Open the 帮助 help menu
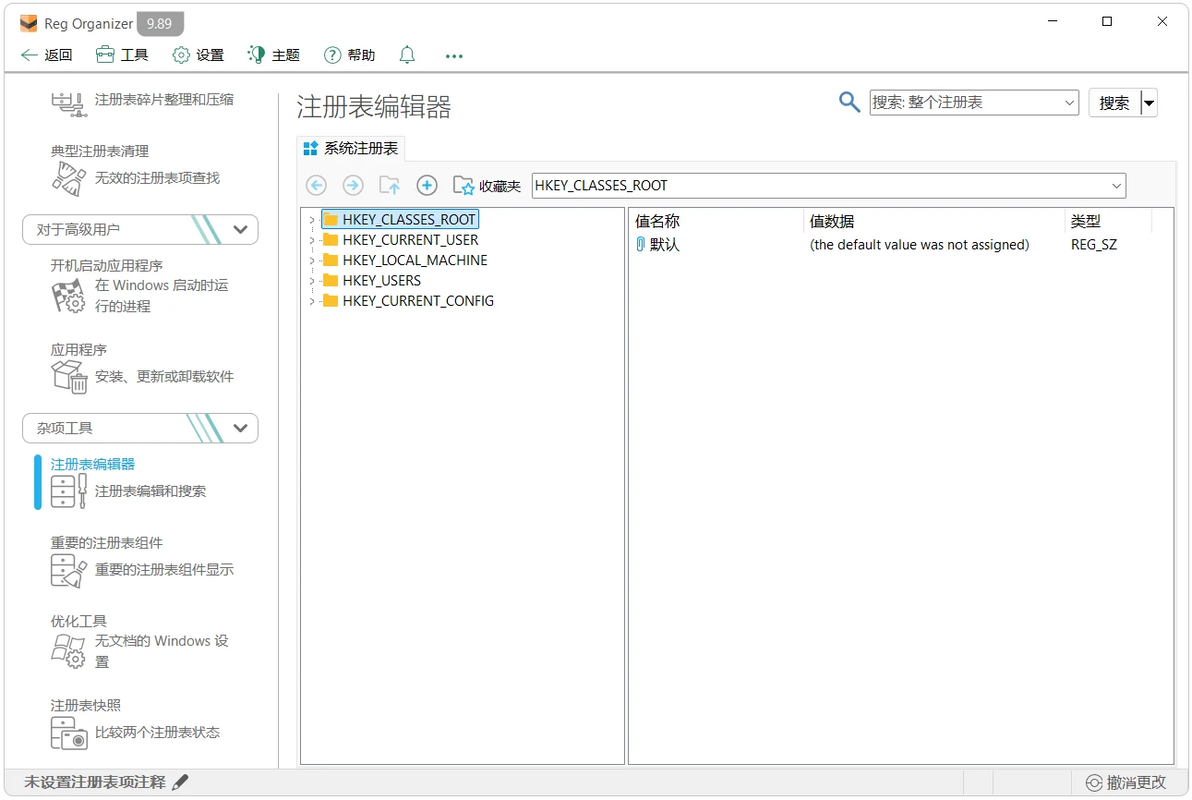 click(350, 55)
